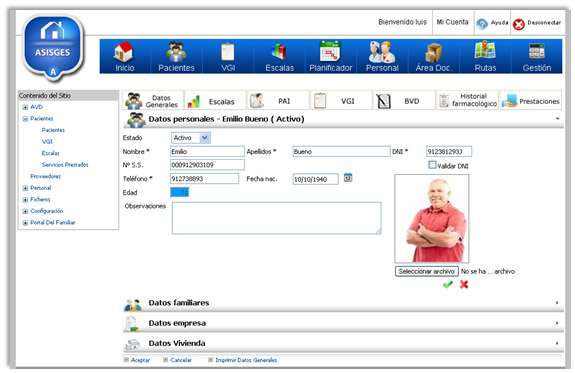Screen dimensions: 575x373
Task: Click the patient photo thumbnail
Action: click(432, 218)
